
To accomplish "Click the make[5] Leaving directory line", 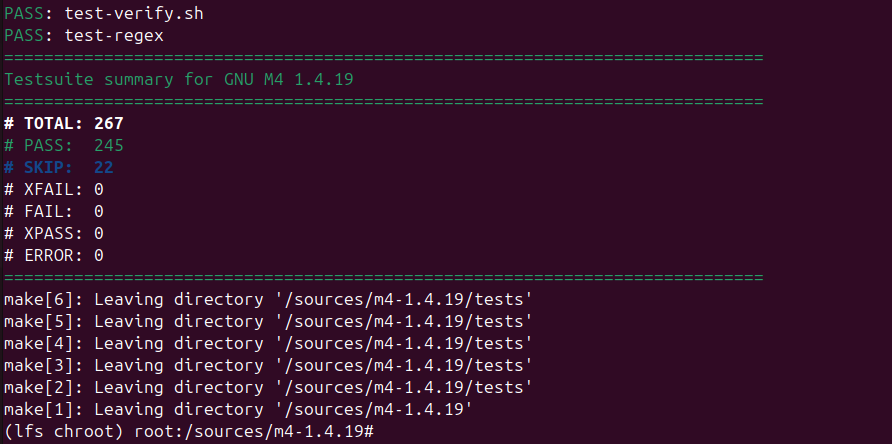I will pyautogui.click(x=268, y=321).
